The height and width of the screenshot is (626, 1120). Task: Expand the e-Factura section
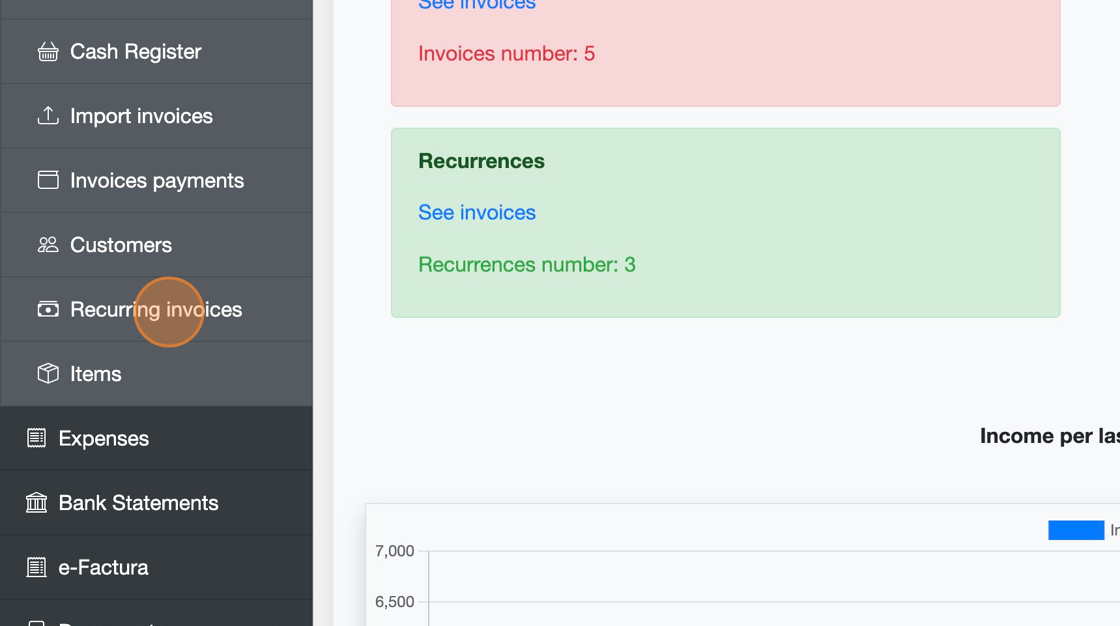pyautogui.click(x=103, y=567)
